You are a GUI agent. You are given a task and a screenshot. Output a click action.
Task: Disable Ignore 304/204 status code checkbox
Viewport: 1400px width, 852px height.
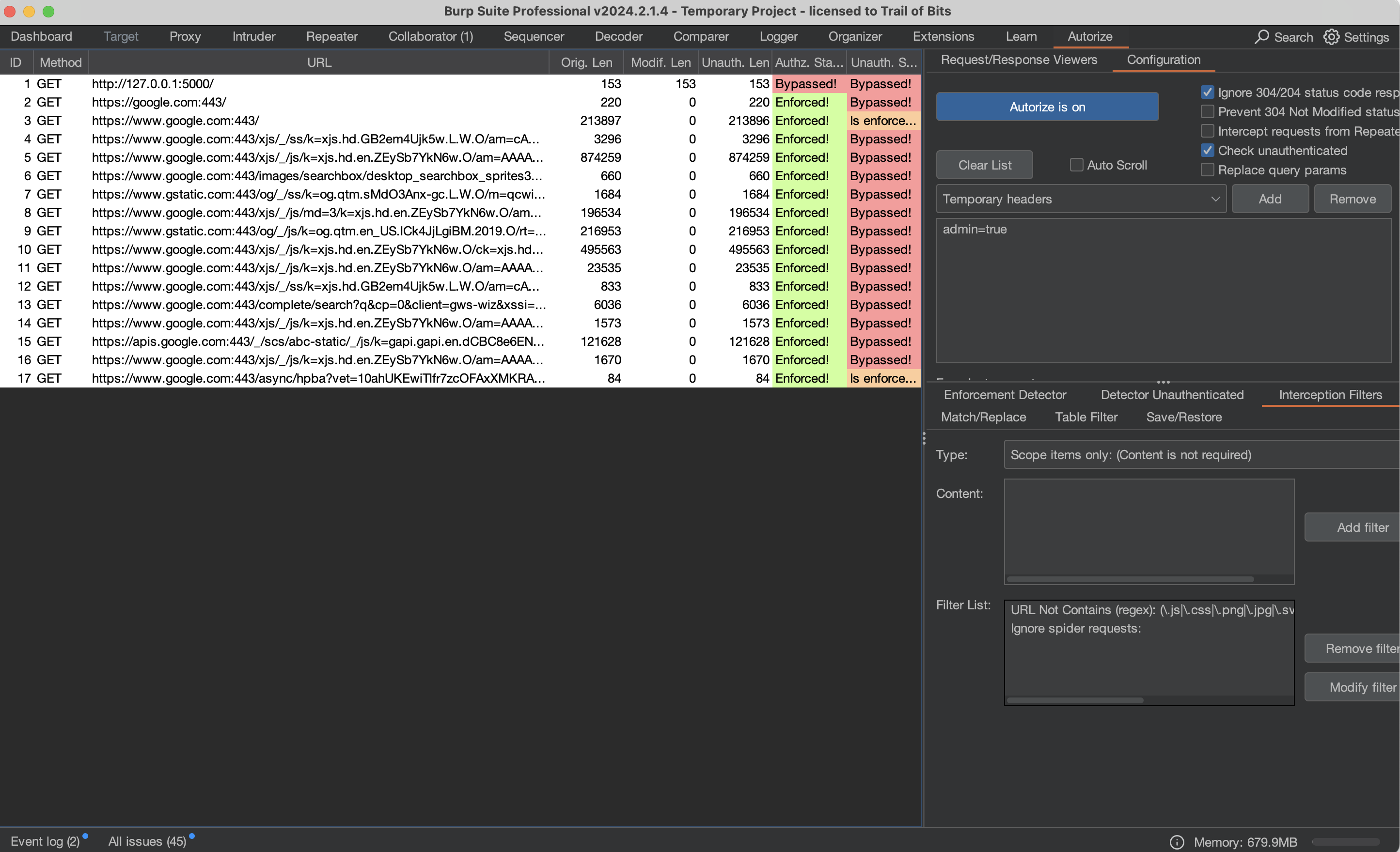(x=1208, y=92)
